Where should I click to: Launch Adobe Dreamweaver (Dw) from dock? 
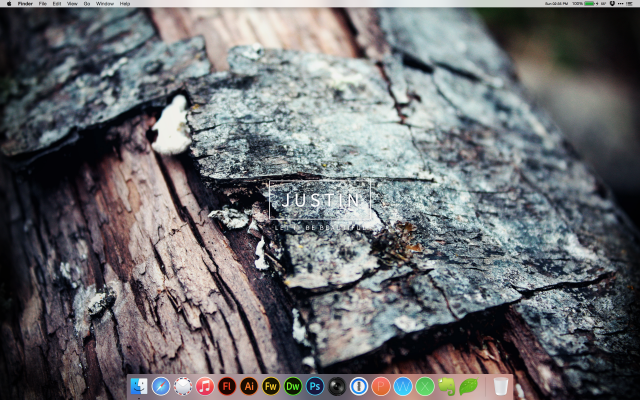coord(293,386)
